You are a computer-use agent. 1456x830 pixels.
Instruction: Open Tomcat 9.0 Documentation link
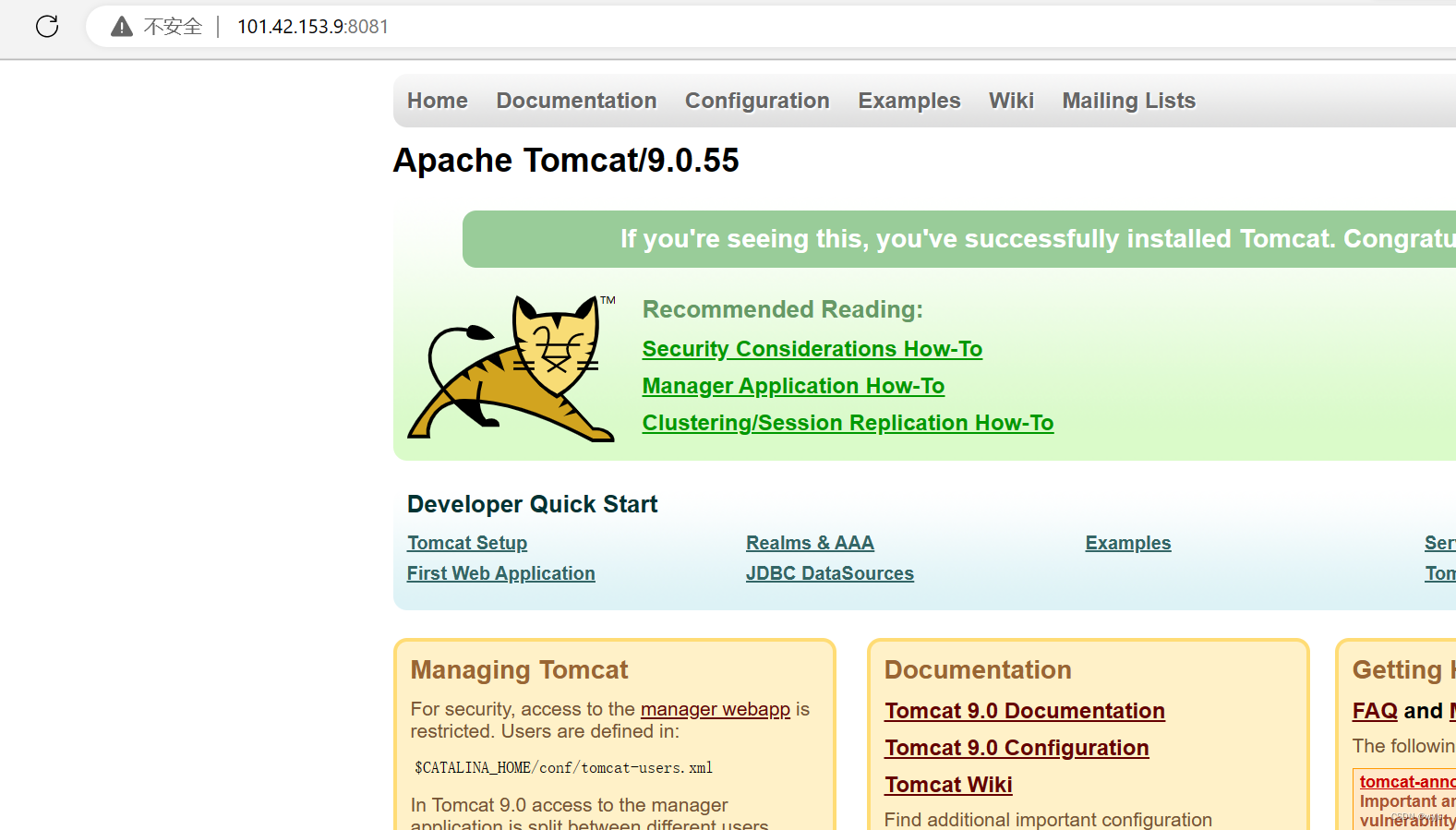[1025, 711]
